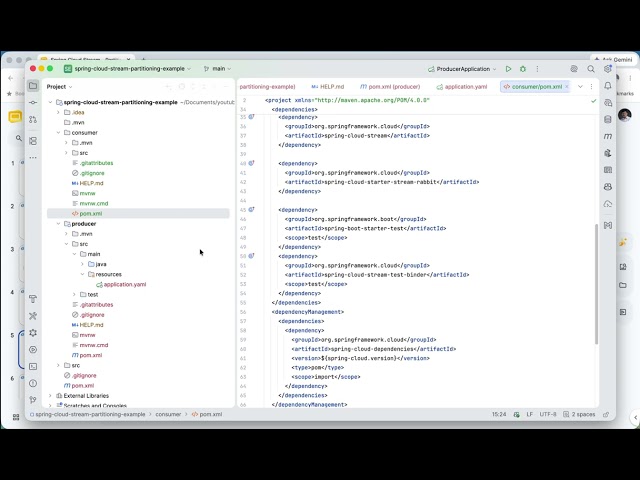Open consumer's .gitignore file

(88, 173)
